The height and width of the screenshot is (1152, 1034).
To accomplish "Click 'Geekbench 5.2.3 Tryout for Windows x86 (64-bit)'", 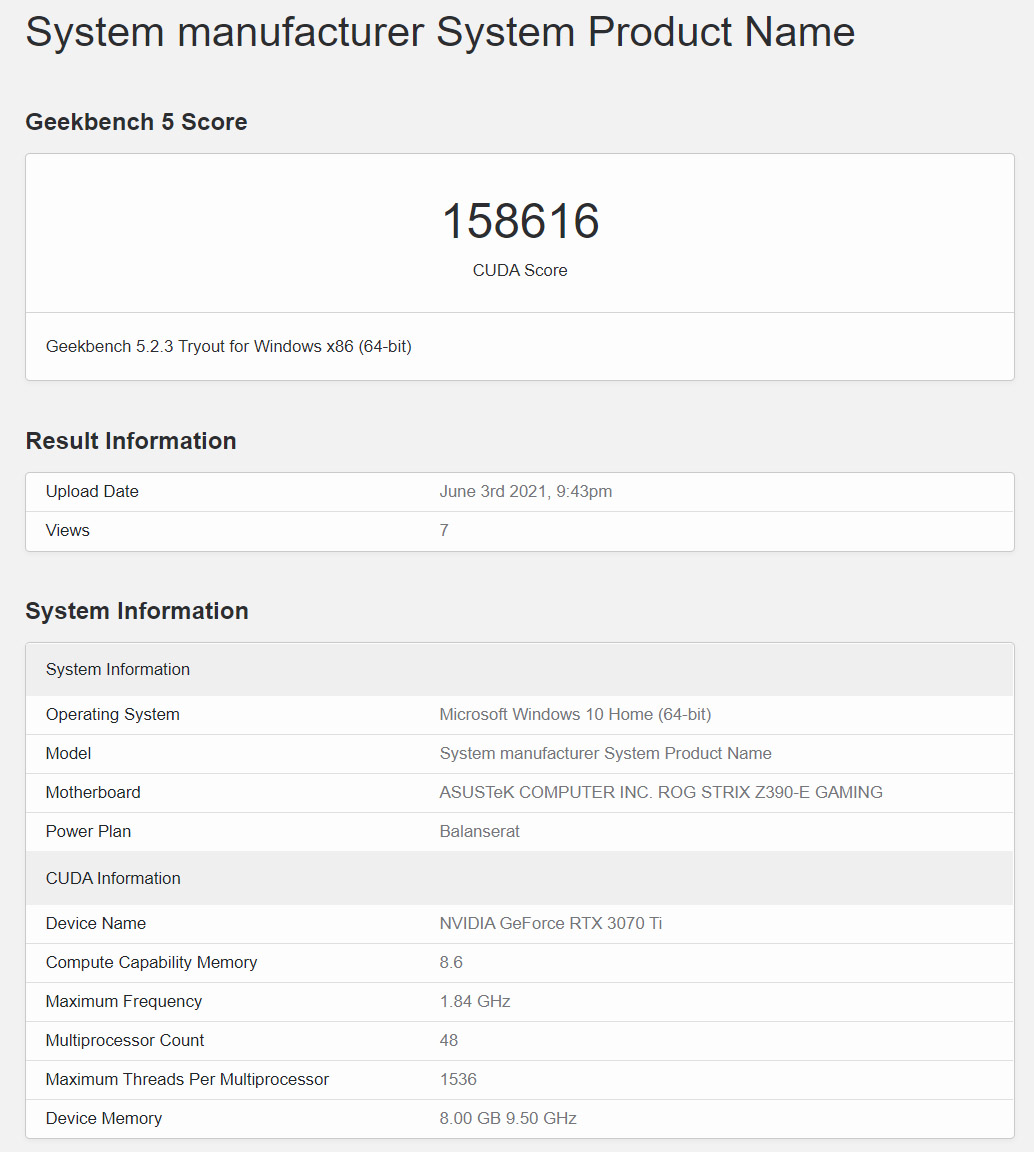I will pyautogui.click(x=229, y=346).
